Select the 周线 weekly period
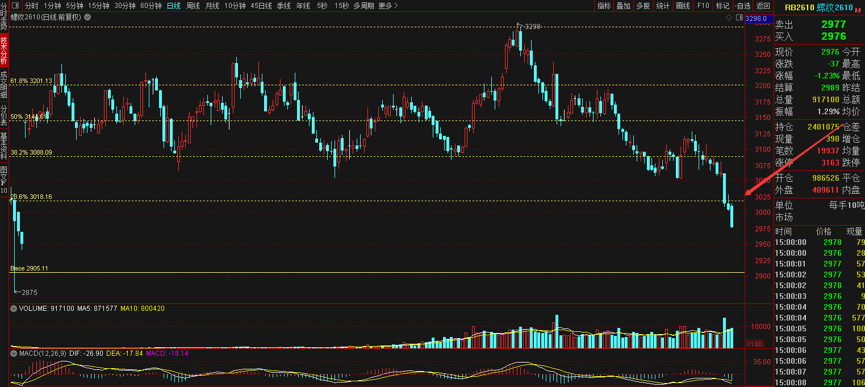 click(x=193, y=6)
